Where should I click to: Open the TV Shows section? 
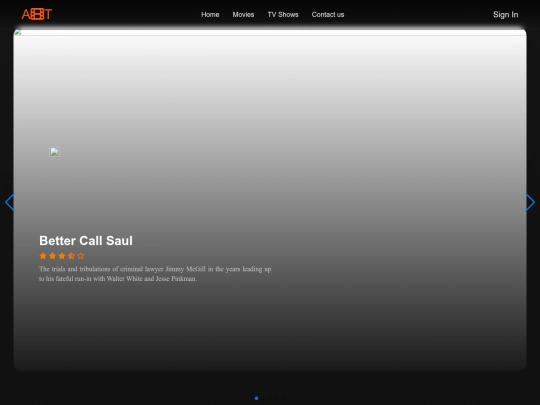point(283,14)
